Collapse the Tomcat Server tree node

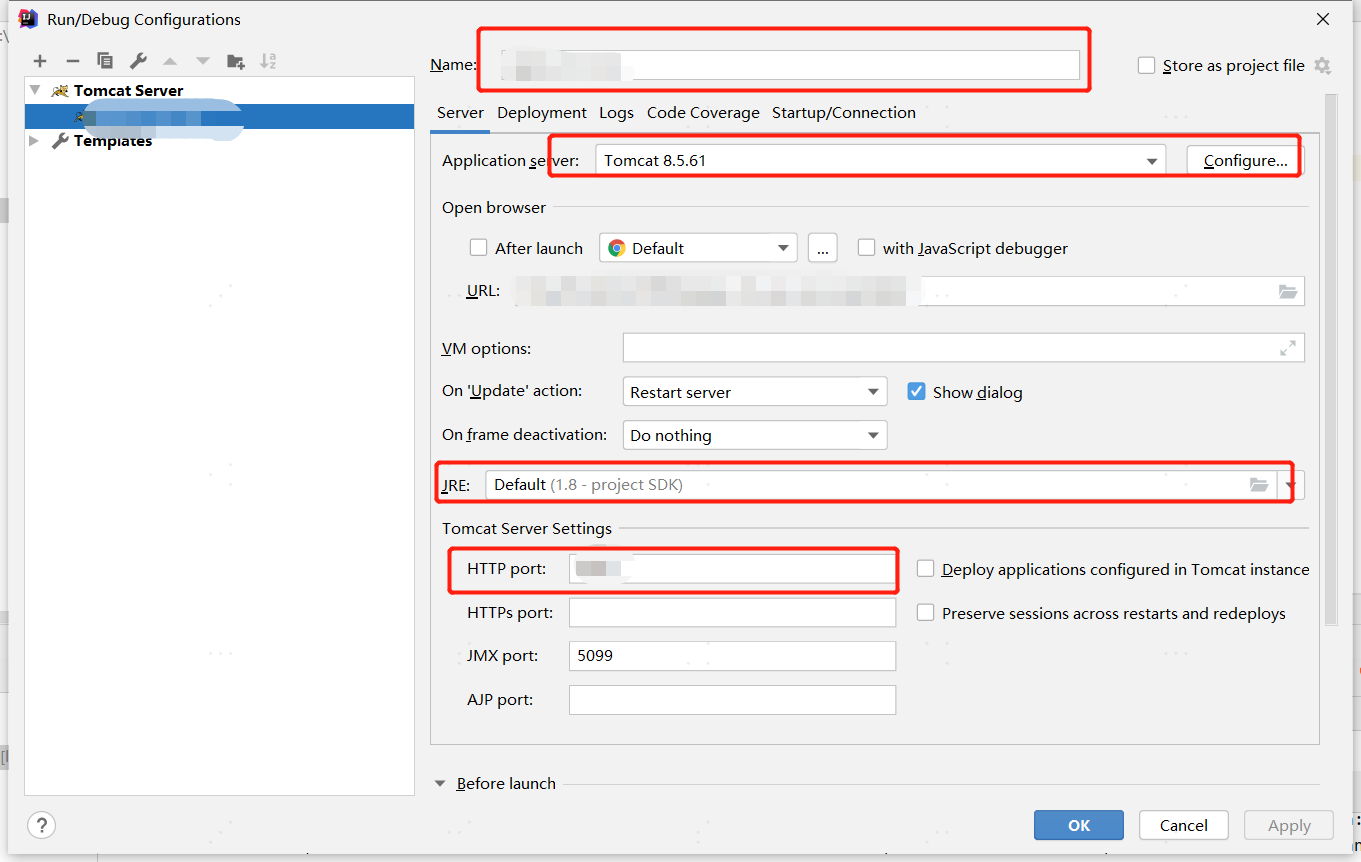(35, 90)
